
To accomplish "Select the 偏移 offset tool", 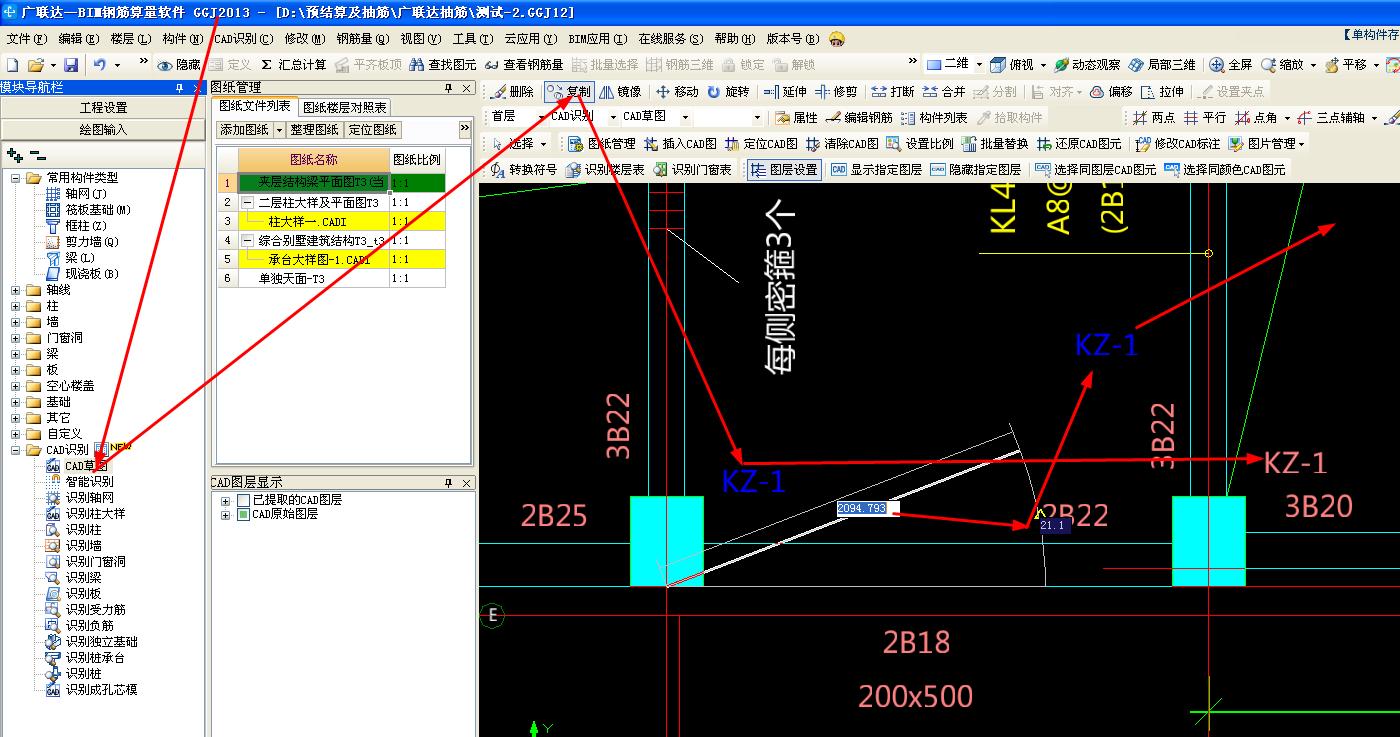I will click(1111, 91).
